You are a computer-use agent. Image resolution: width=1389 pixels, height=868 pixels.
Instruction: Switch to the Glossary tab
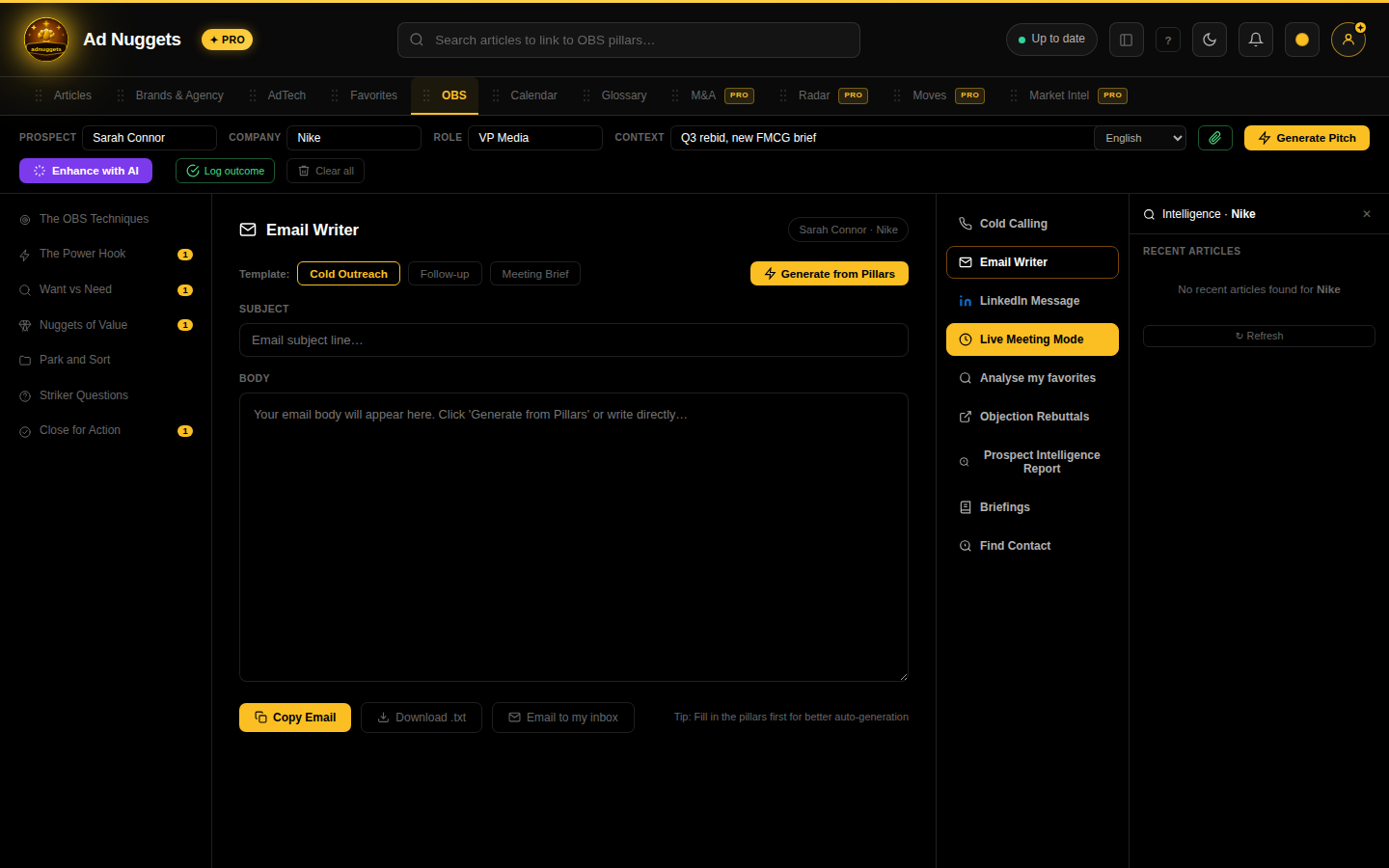[x=614, y=95]
